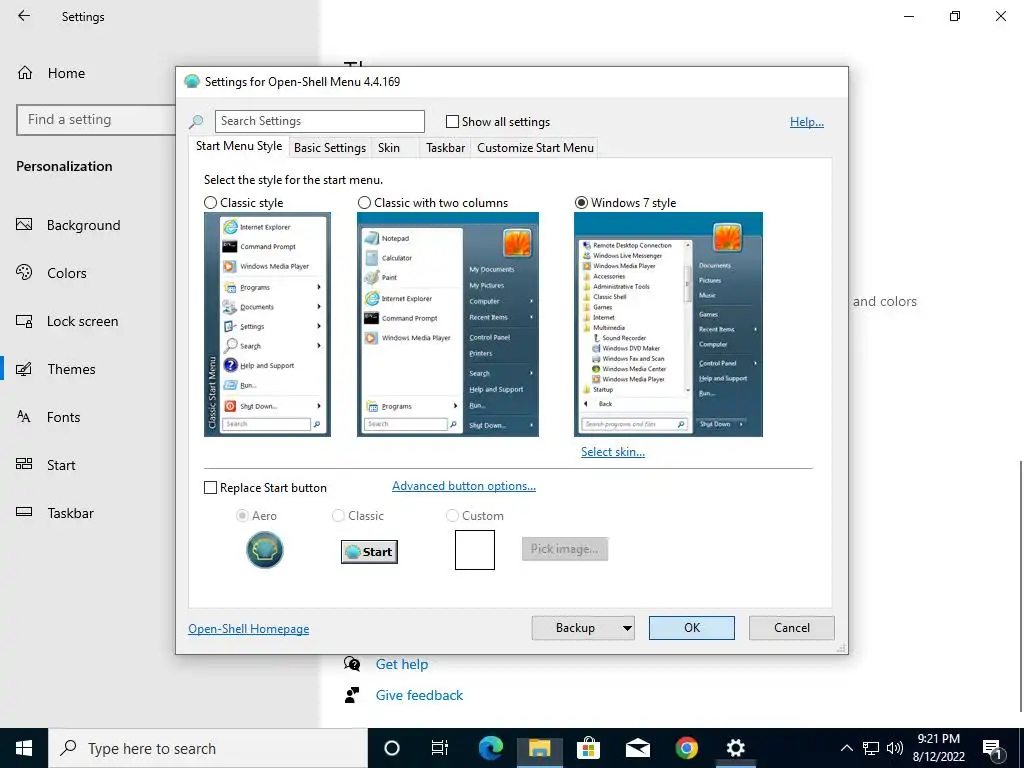
Task: Open Mail app from taskbar
Action: pyautogui.click(x=637, y=748)
